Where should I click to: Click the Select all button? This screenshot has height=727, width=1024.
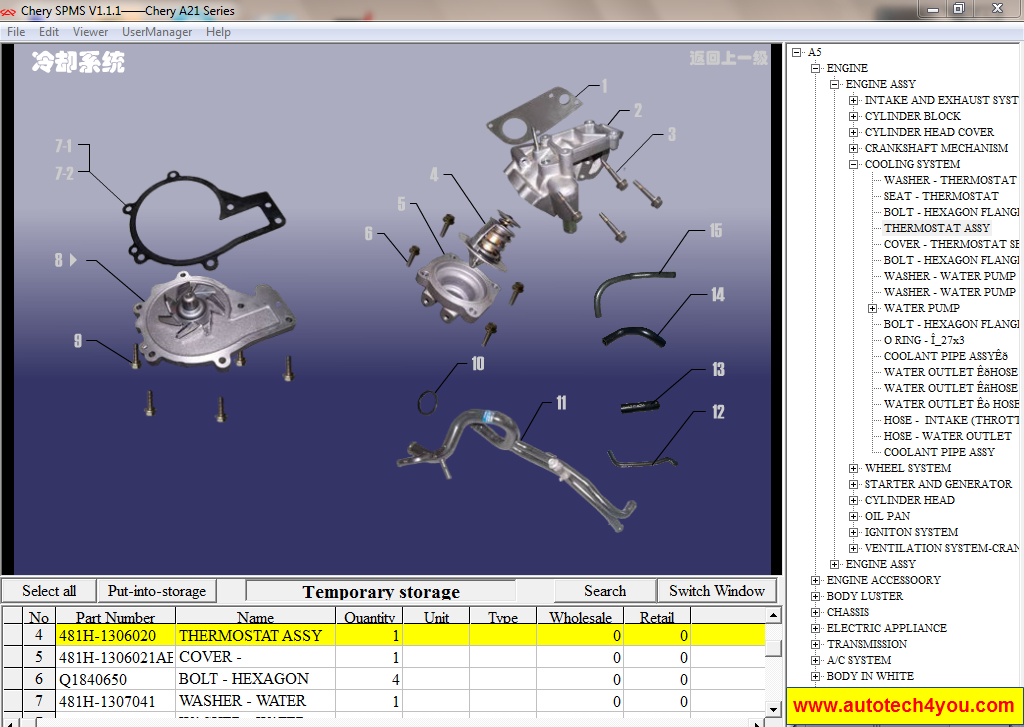tap(49, 590)
